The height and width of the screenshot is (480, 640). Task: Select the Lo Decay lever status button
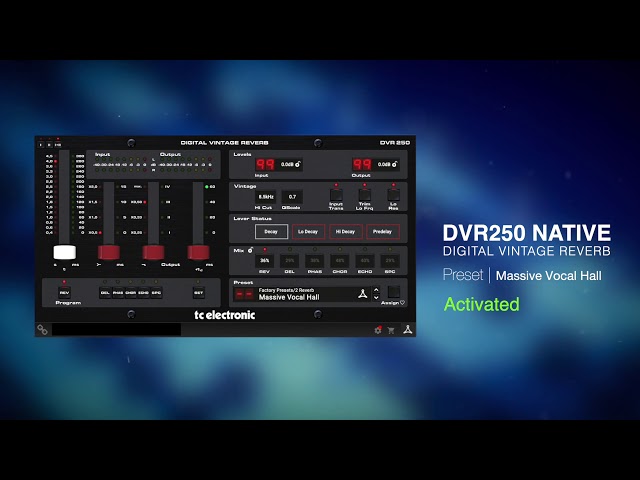pos(308,231)
